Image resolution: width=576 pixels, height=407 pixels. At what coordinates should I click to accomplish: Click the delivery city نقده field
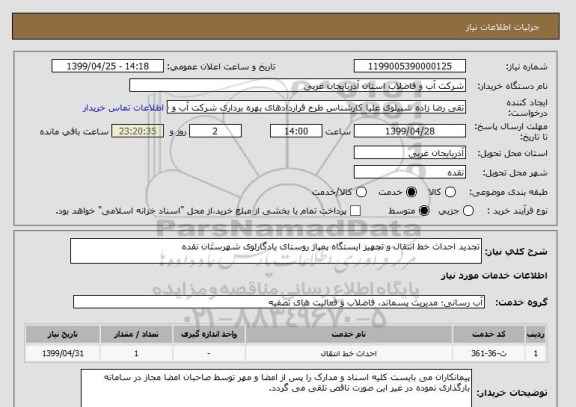[410, 172]
